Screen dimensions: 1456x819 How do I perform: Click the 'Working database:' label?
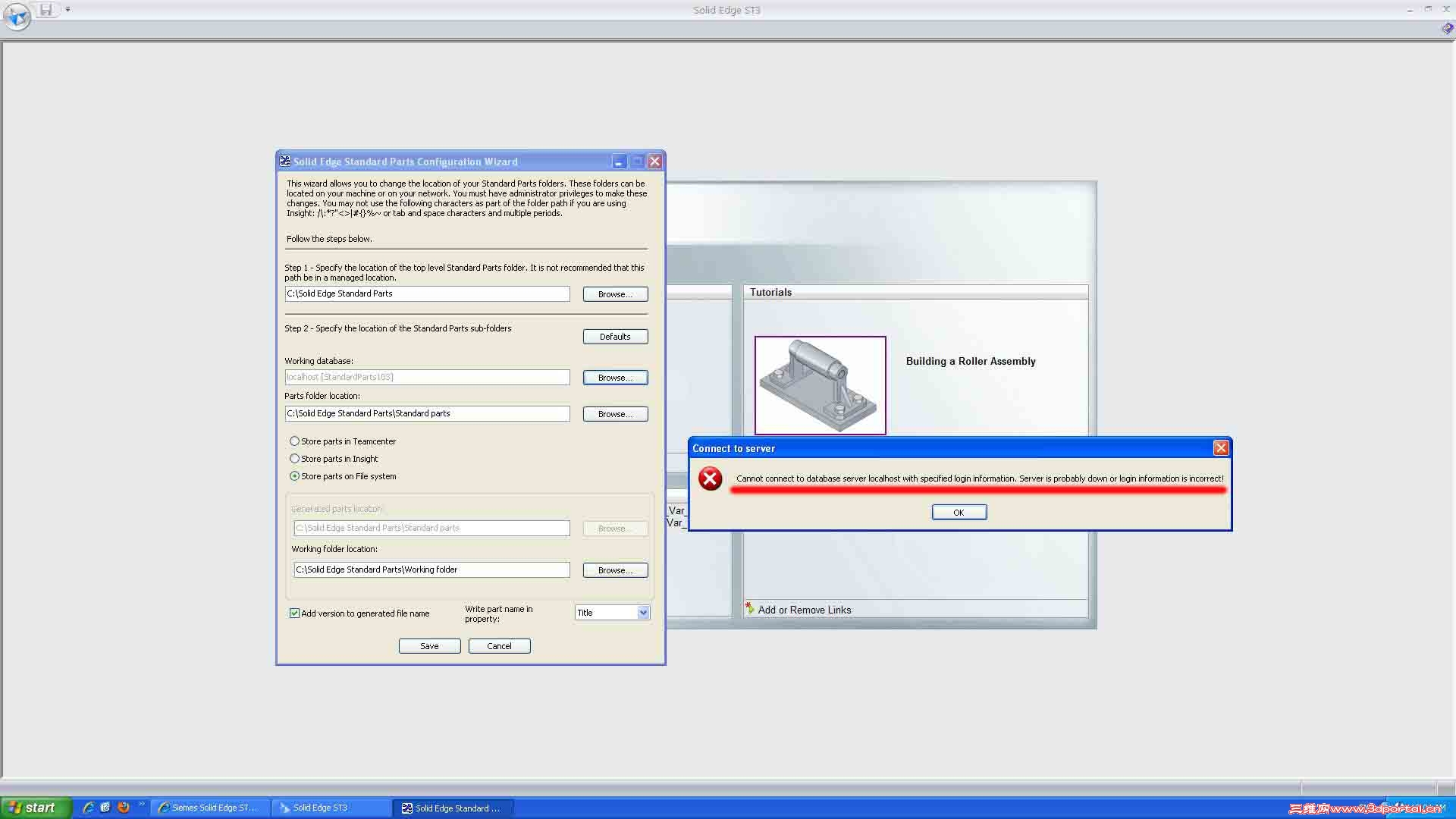(x=318, y=361)
